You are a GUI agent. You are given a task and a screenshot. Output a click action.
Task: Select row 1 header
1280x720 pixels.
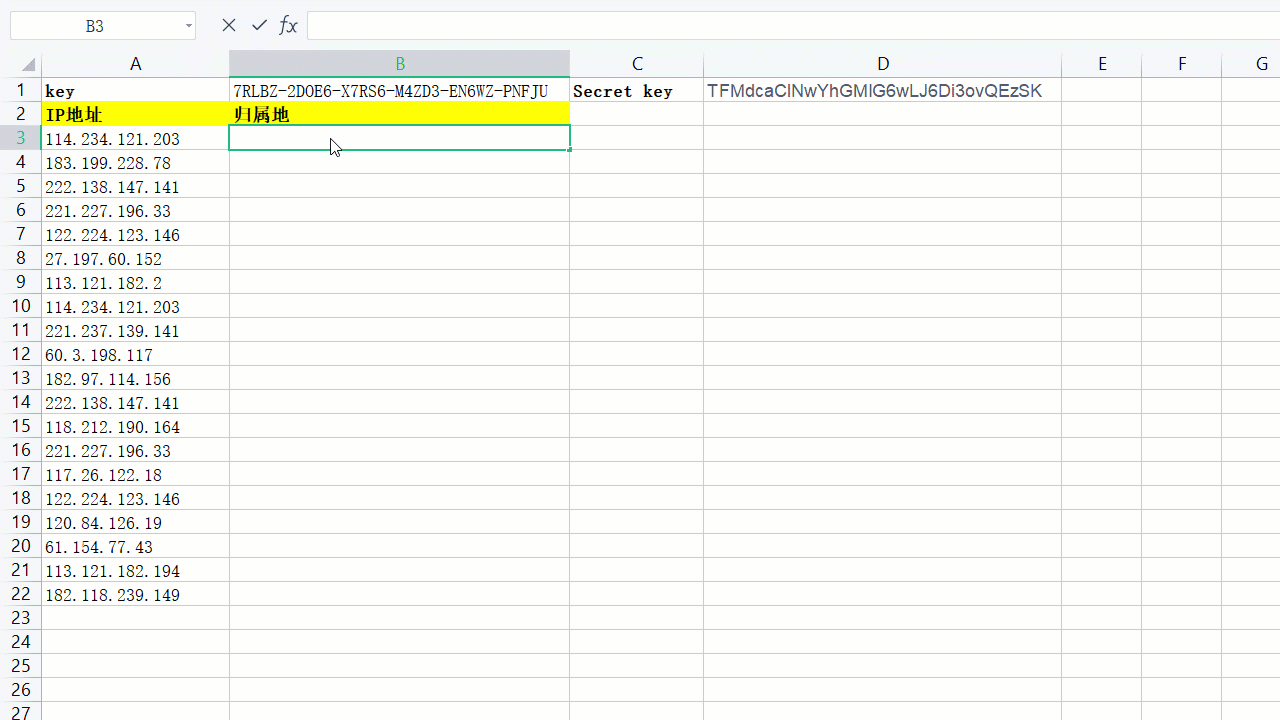pos(21,90)
